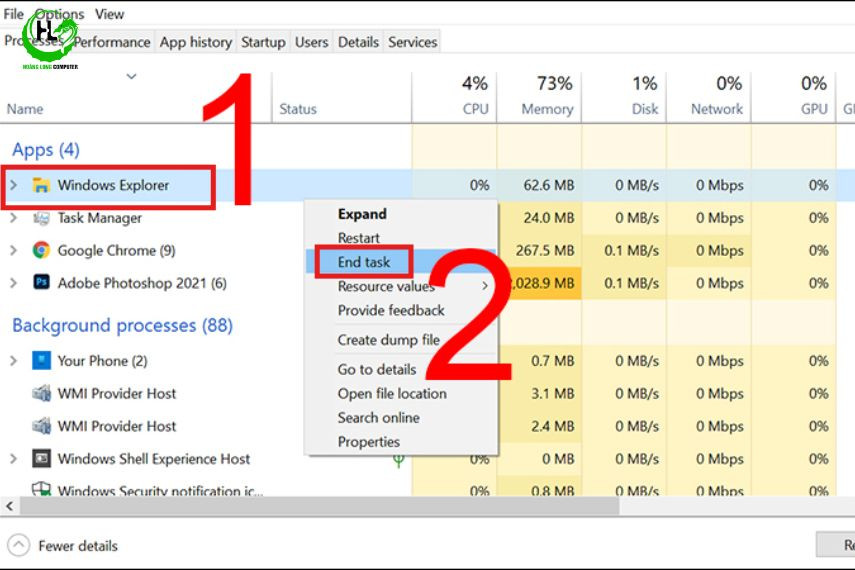Select the Apps (4) group header
855x570 pixels.
pos(46,149)
